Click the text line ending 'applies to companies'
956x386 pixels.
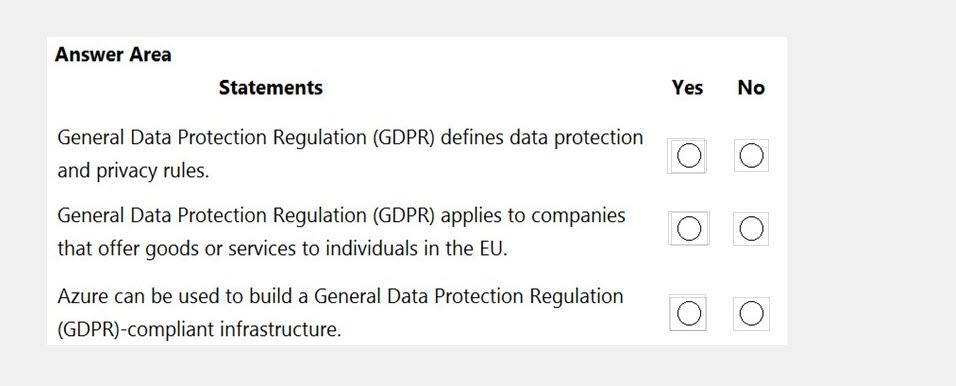pyautogui.click(x=341, y=216)
